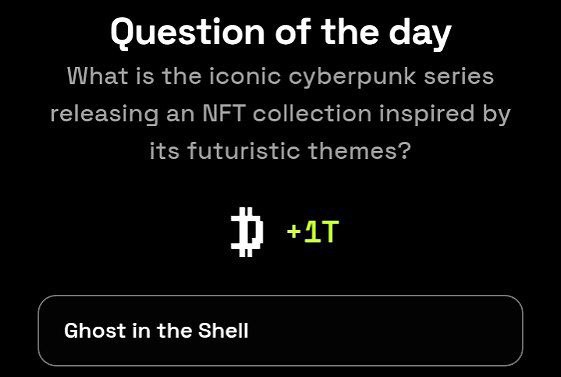Click the word 'series' in the question
The width and height of the screenshot is (561, 377).
click(x=459, y=77)
